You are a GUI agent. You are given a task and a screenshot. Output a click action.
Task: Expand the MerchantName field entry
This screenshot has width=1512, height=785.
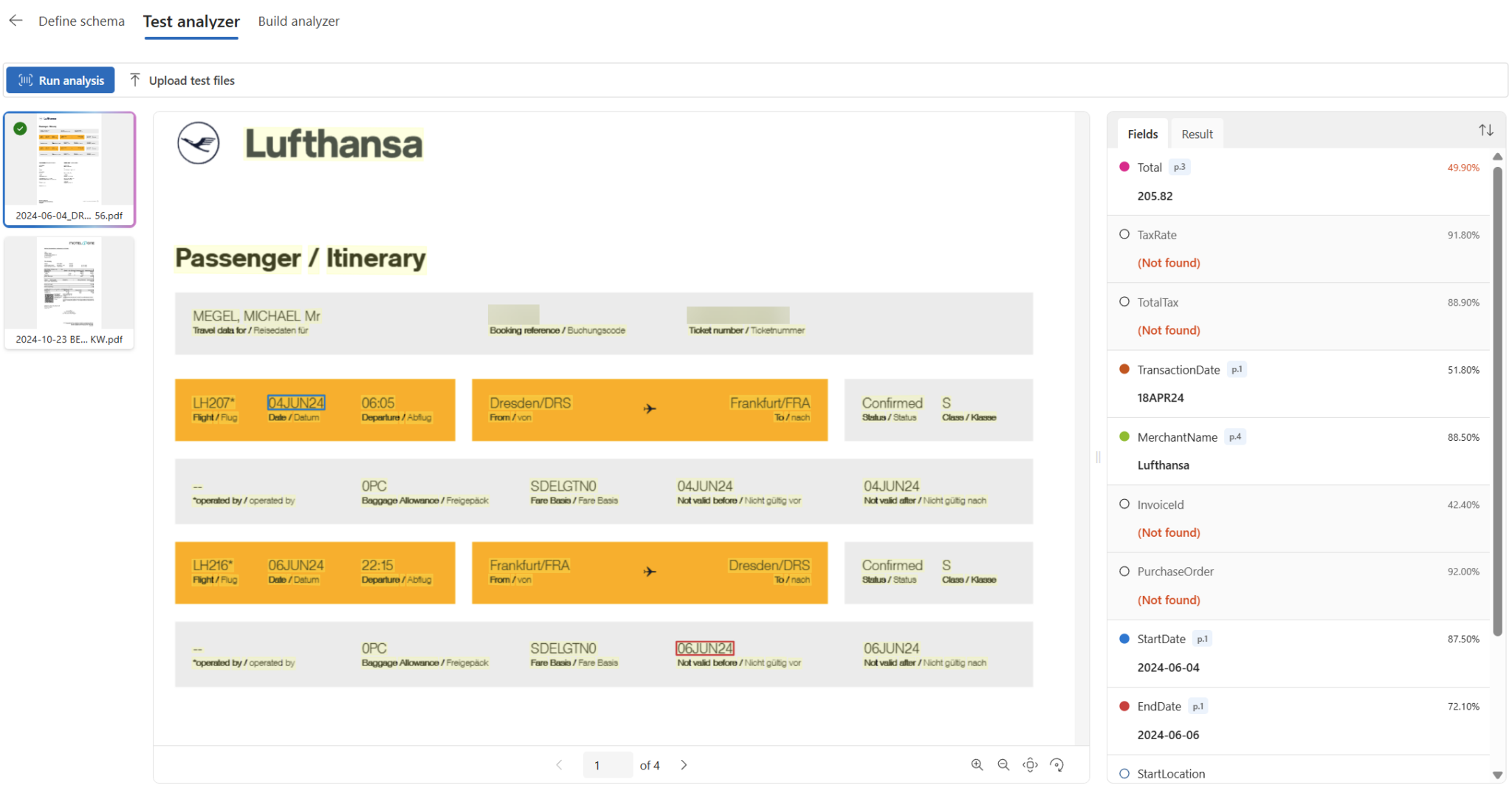coord(1177,437)
